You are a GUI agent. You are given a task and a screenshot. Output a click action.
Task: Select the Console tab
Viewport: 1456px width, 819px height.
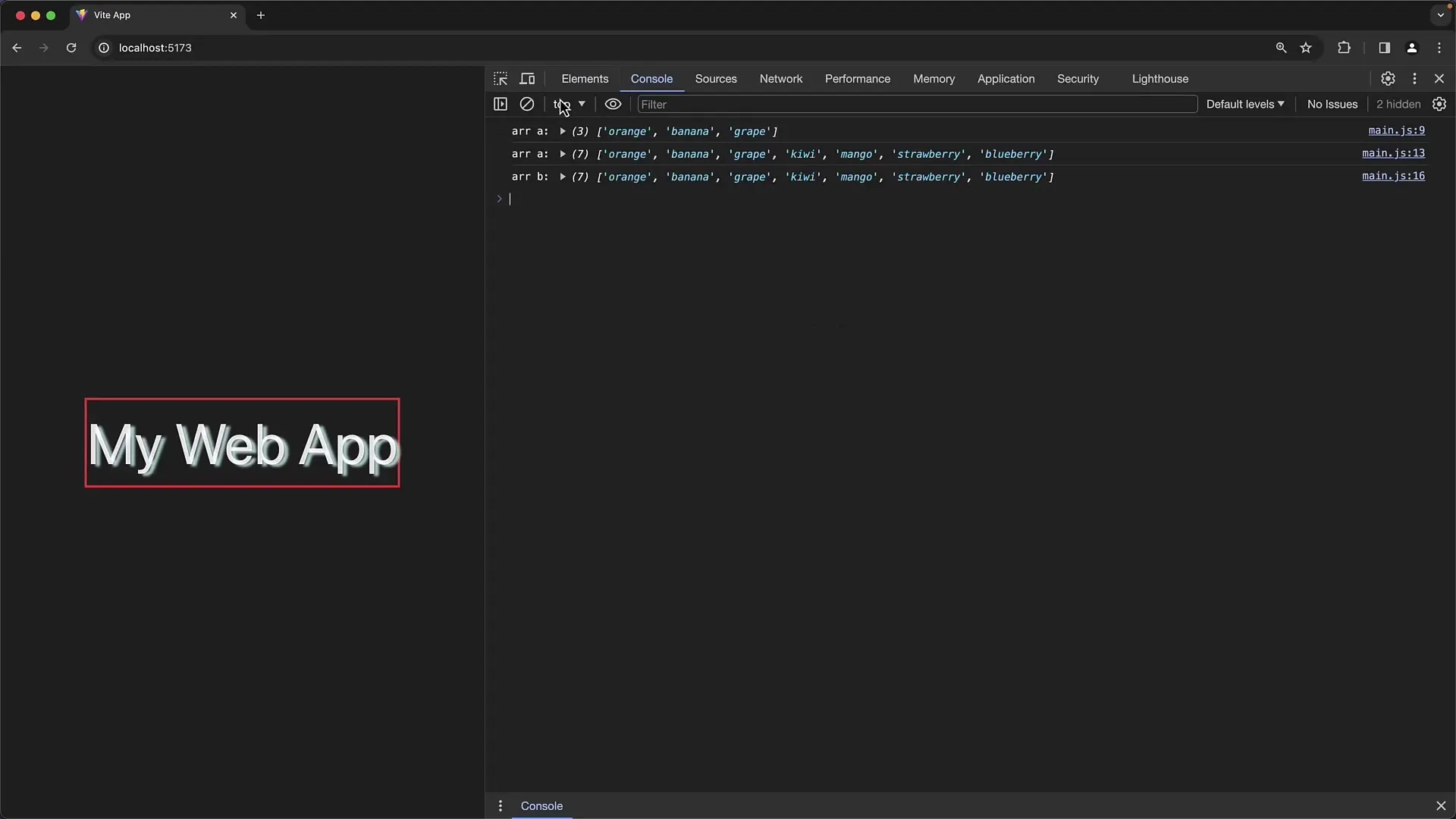pyautogui.click(x=651, y=79)
